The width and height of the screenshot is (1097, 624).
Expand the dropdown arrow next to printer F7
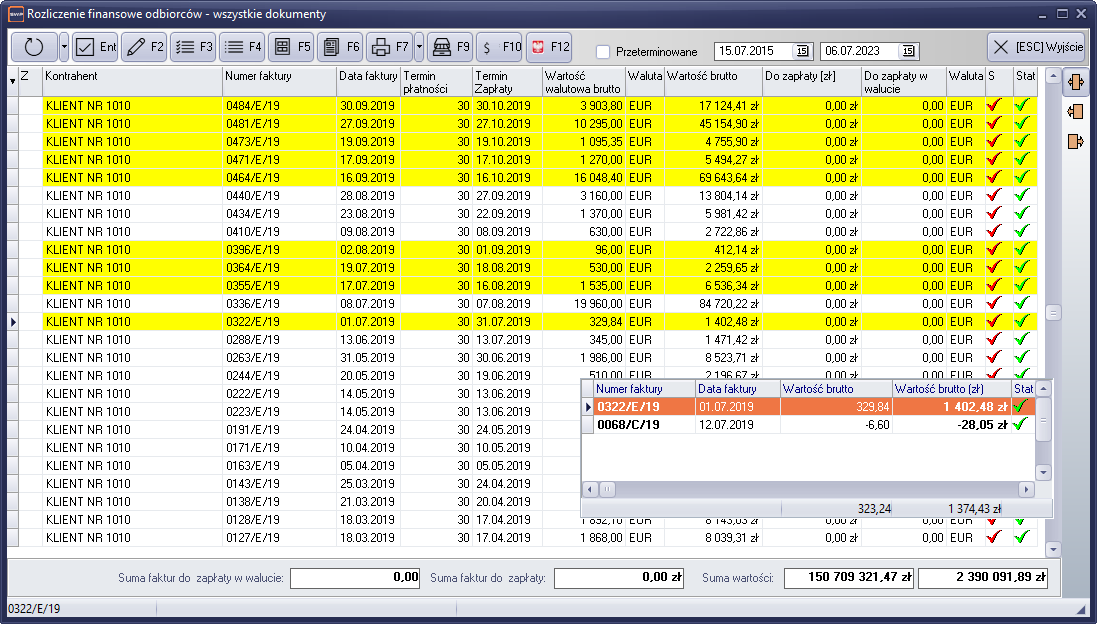pos(419,47)
